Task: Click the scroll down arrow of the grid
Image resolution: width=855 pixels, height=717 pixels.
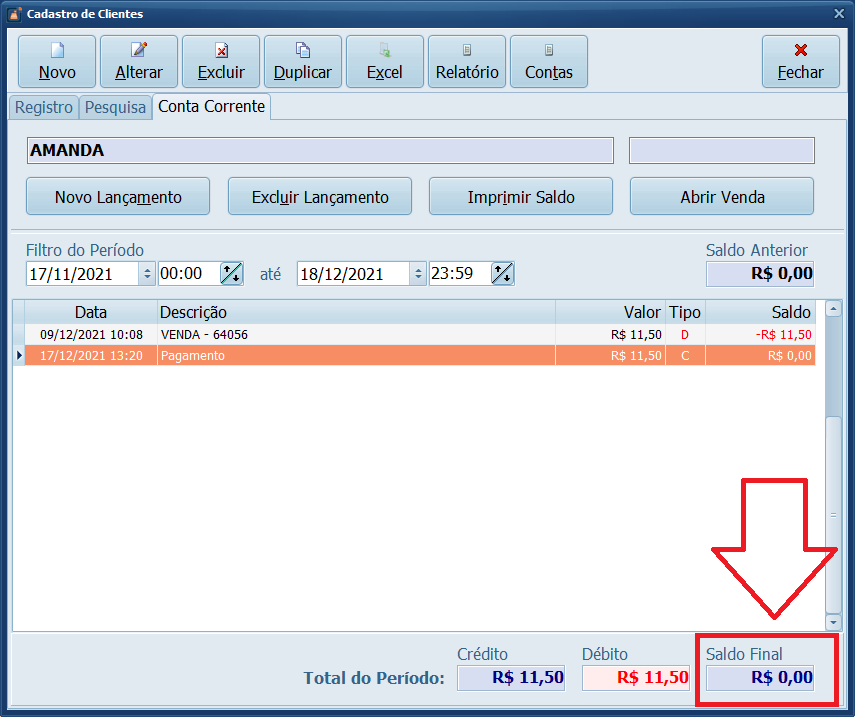Action: click(834, 621)
